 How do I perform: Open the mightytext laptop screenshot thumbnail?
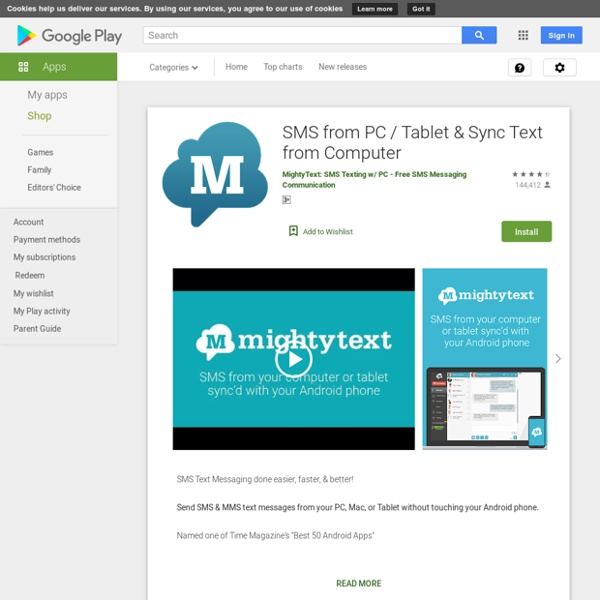tap(484, 359)
